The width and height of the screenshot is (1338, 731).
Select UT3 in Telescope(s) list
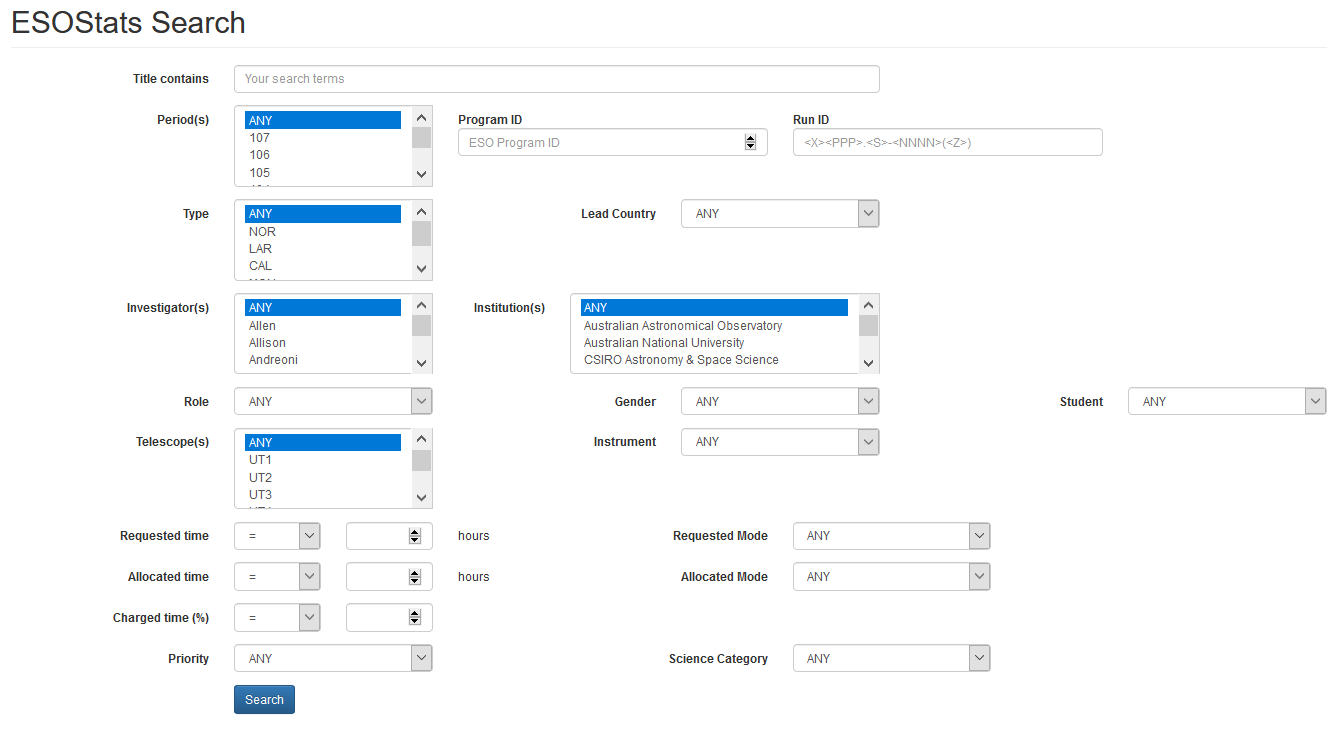(323, 494)
